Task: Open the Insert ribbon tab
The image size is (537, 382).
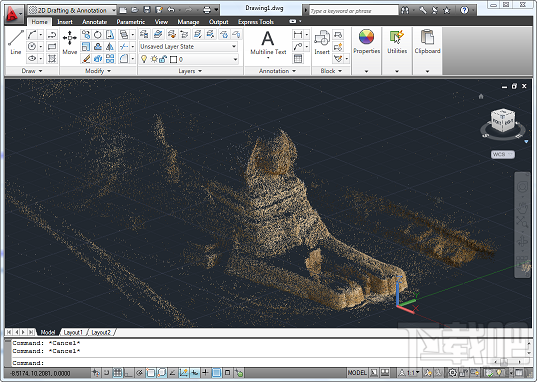Action: click(x=65, y=22)
